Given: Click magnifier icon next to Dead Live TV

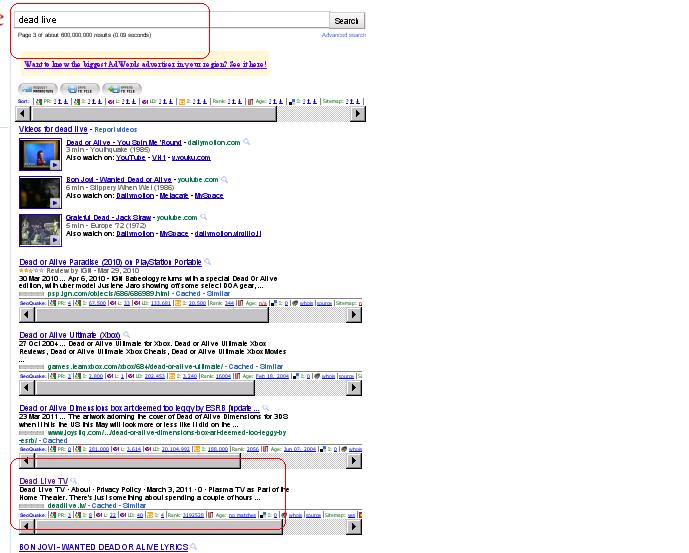Looking at the screenshot, I should (x=74, y=480).
